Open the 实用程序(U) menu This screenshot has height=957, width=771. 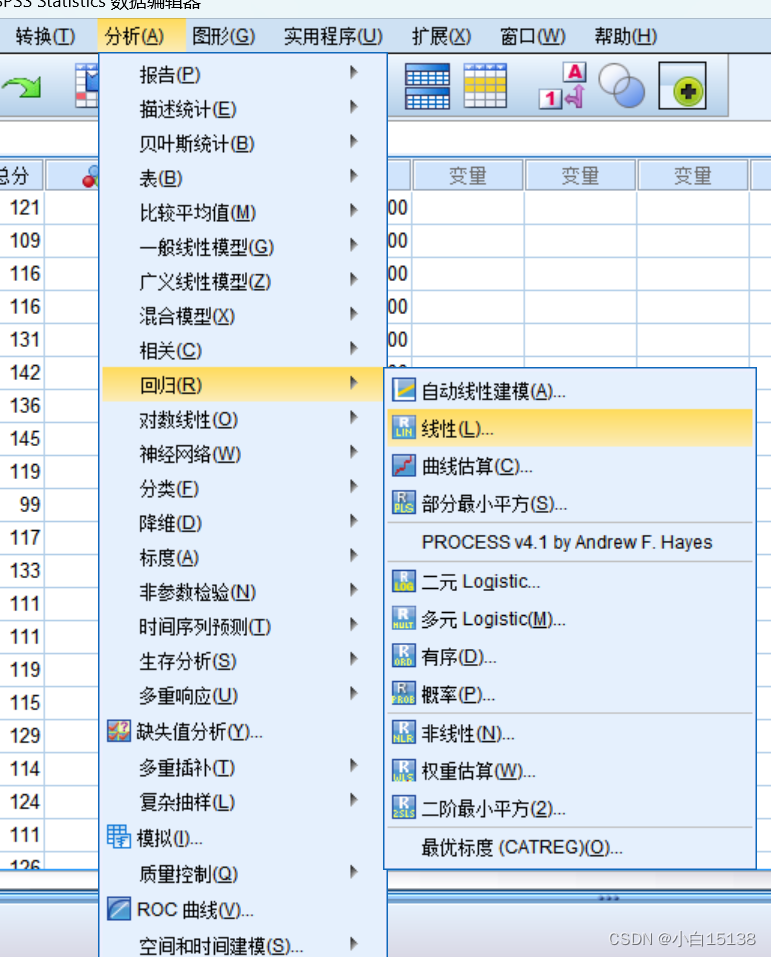(x=333, y=36)
